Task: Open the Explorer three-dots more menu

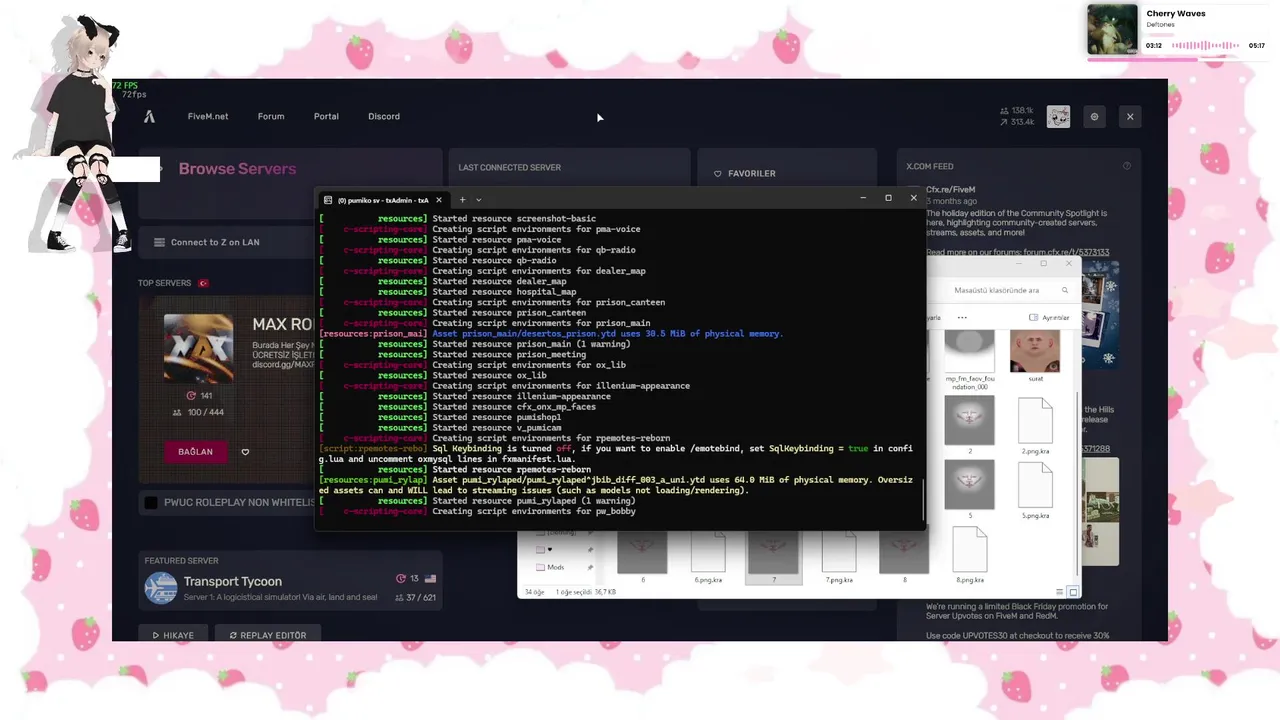Action: pyautogui.click(x=962, y=317)
